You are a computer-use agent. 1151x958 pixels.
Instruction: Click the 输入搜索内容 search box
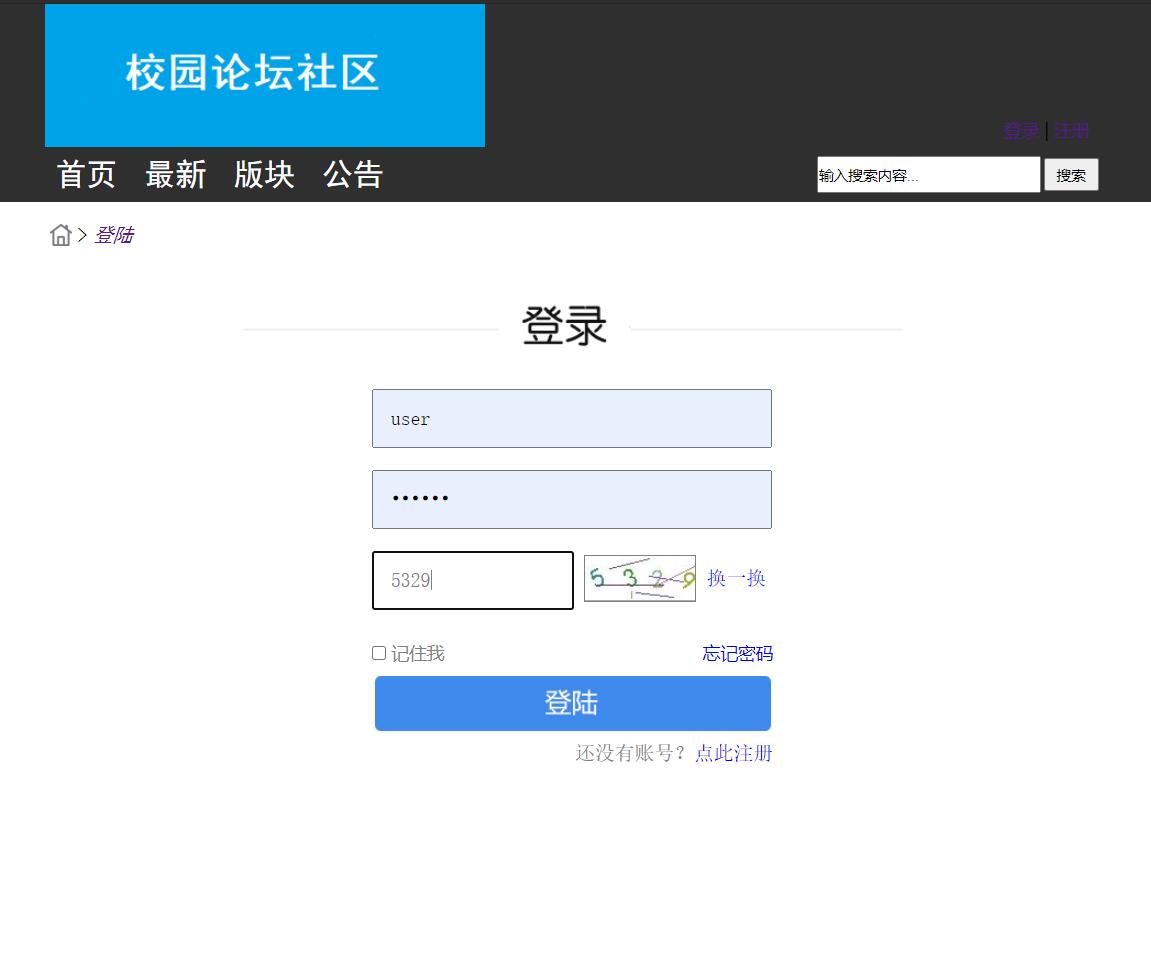[x=928, y=174]
